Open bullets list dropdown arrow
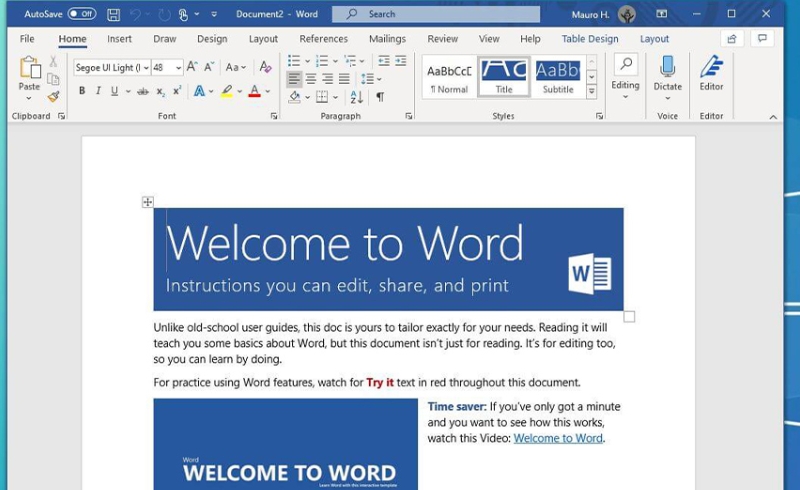Screen dimensions: 800x490 tap(307, 61)
